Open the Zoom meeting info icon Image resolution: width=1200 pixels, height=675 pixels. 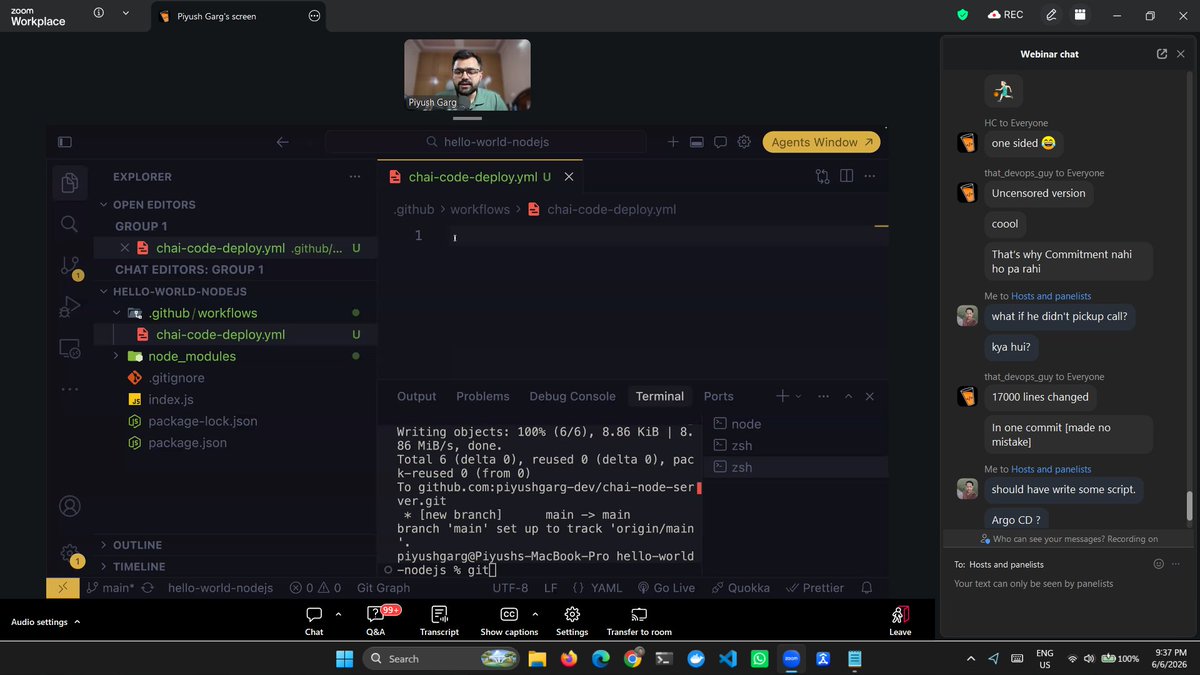98,14
